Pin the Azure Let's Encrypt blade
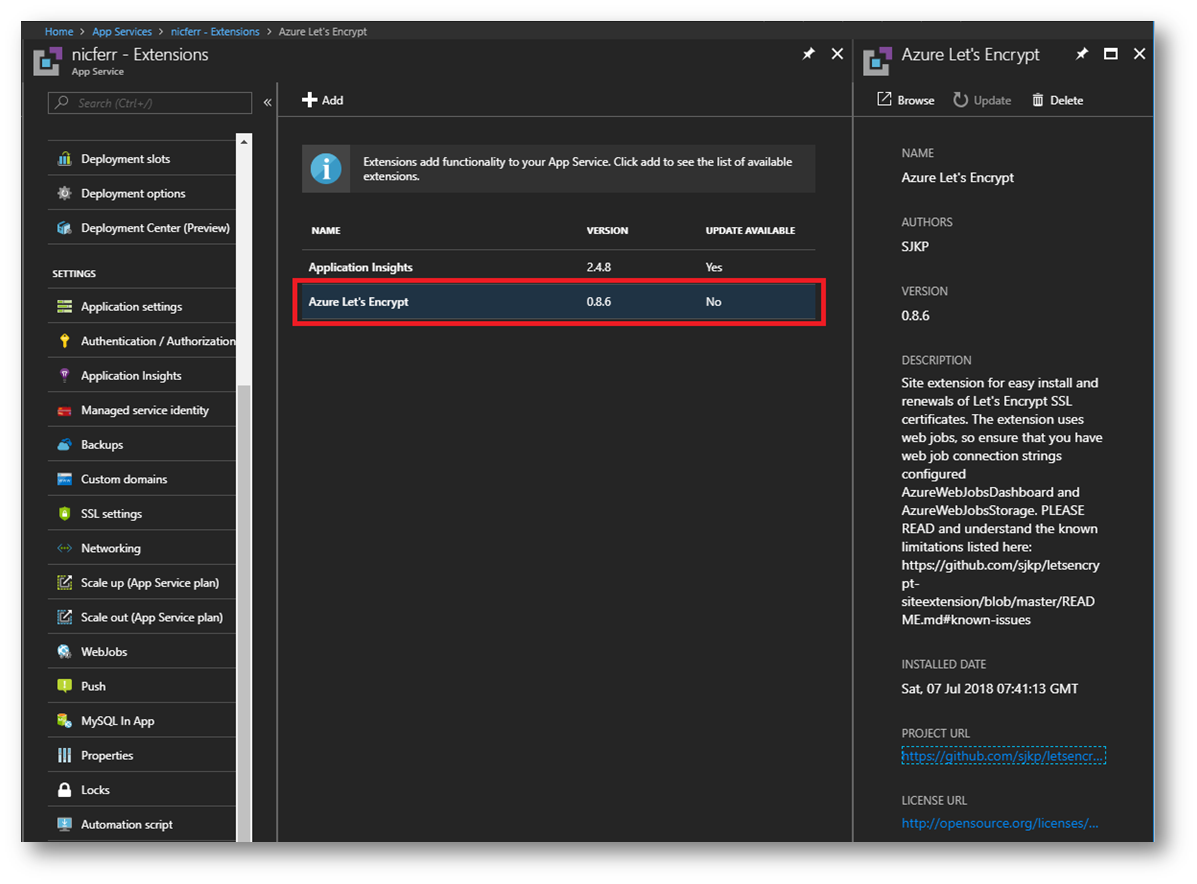 click(1082, 53)
